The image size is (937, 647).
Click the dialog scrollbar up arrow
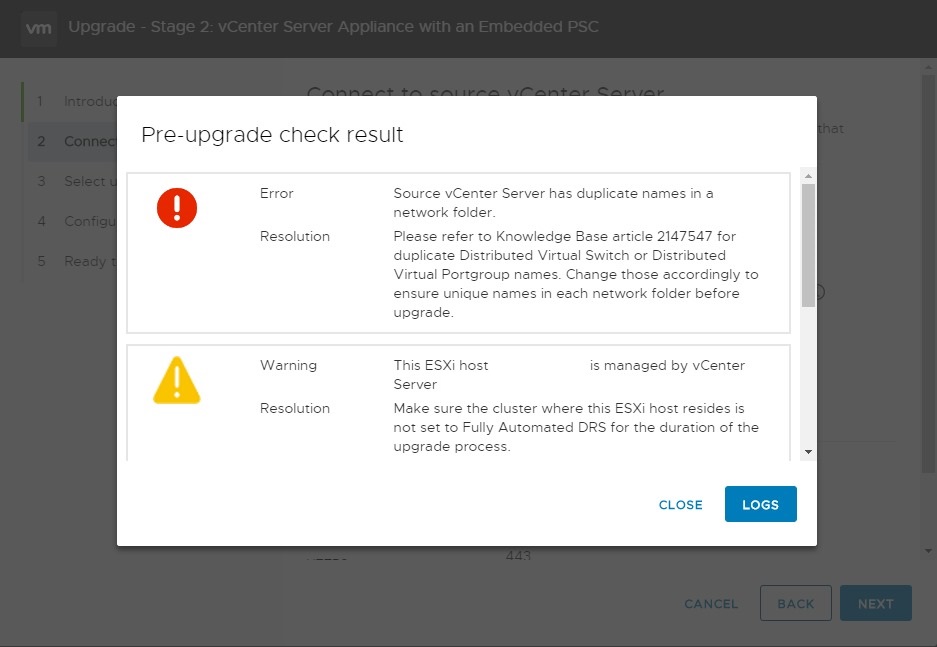(808, 176)
